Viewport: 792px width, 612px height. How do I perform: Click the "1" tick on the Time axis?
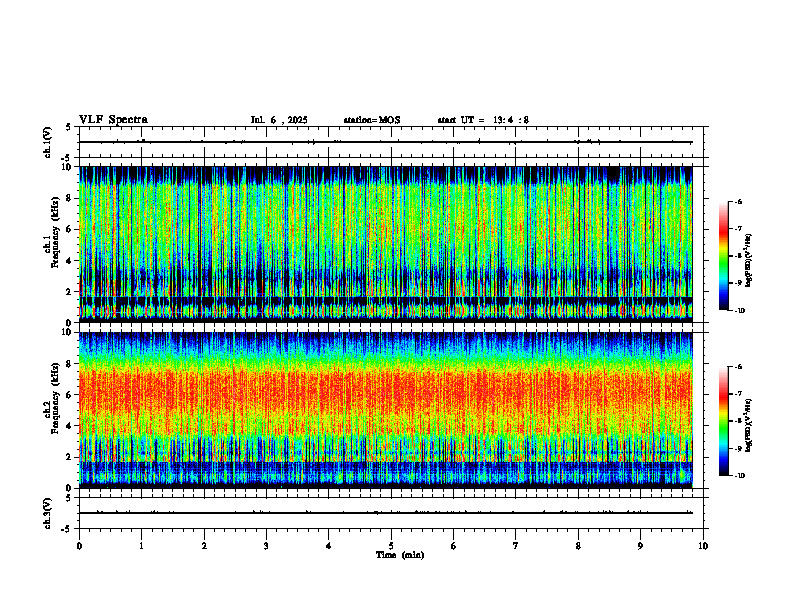[x=141, y=546]
